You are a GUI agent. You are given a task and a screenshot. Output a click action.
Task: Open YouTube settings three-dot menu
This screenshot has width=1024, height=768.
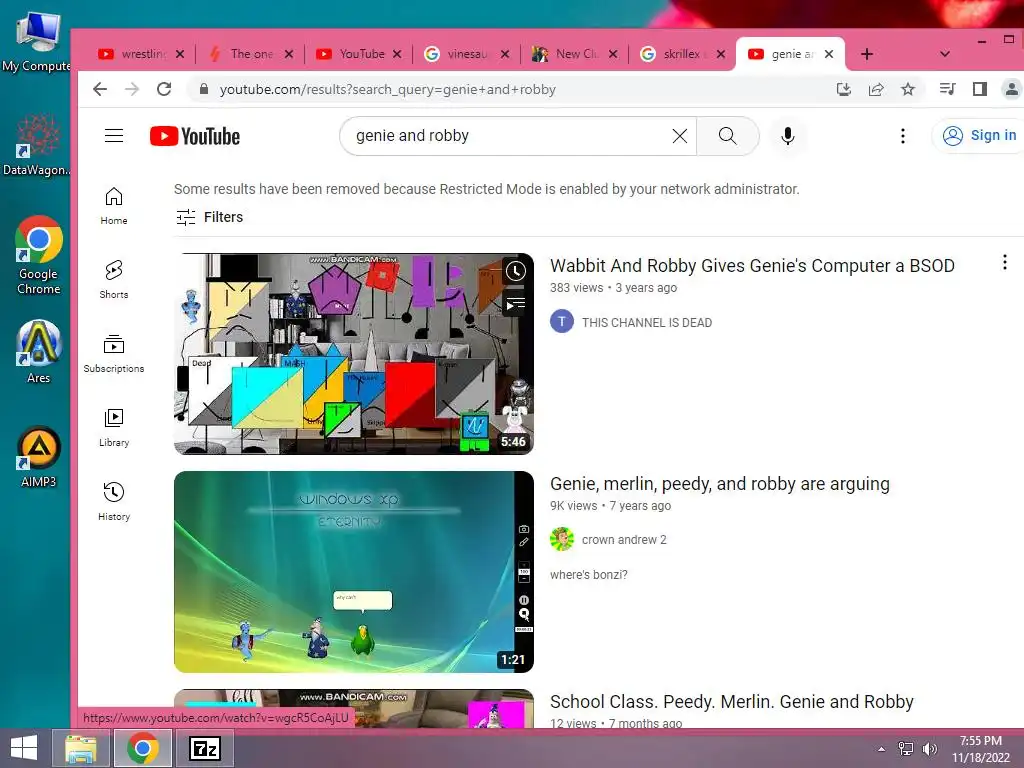click(x=903, y=136)
